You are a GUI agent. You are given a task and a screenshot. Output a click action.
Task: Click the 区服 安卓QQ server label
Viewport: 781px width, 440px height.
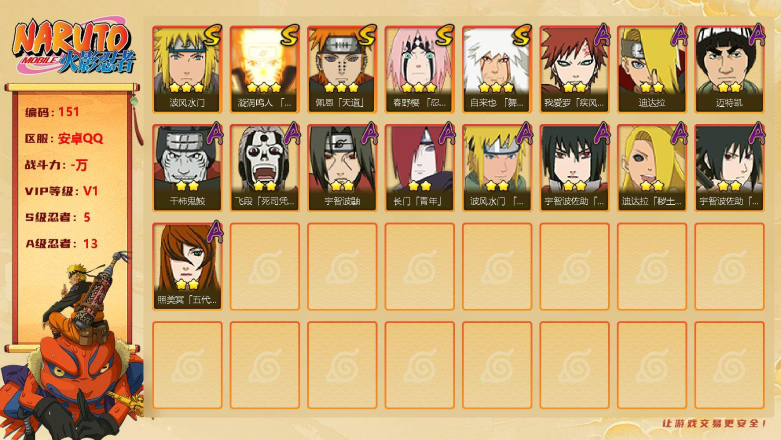64,139
